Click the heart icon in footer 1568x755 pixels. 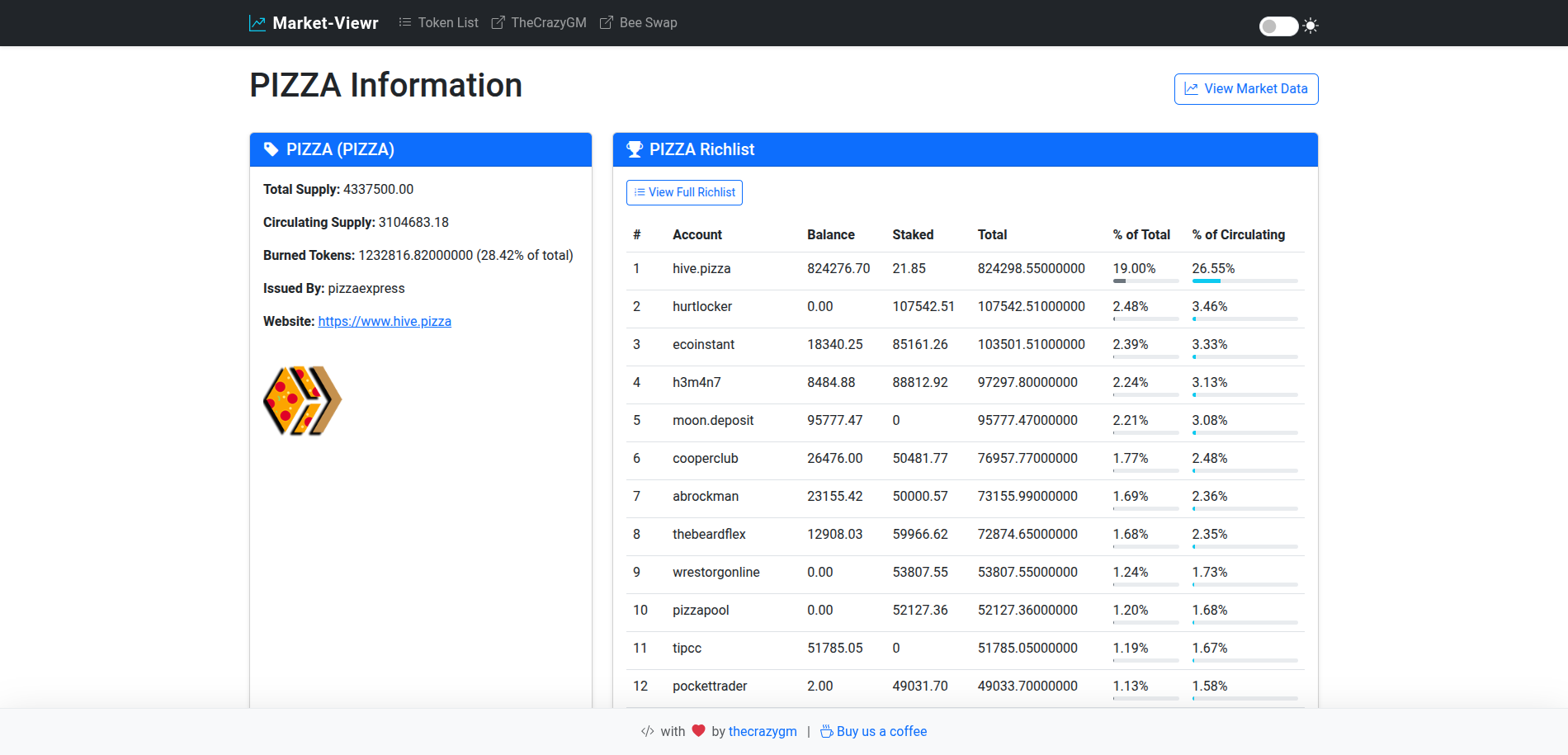(698, 730)
